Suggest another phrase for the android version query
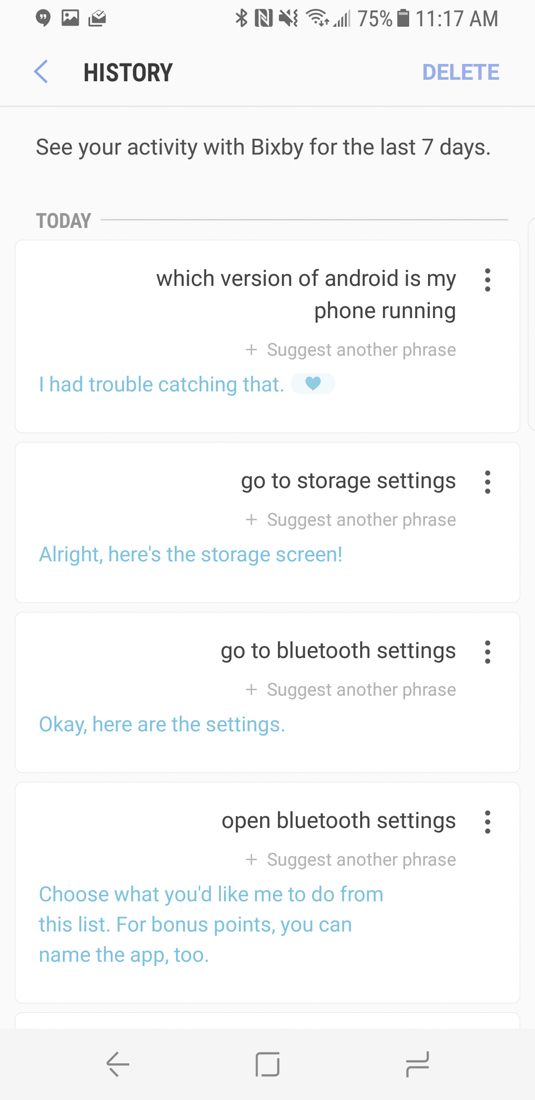535x1100 pixels. (x=351, y=349)
